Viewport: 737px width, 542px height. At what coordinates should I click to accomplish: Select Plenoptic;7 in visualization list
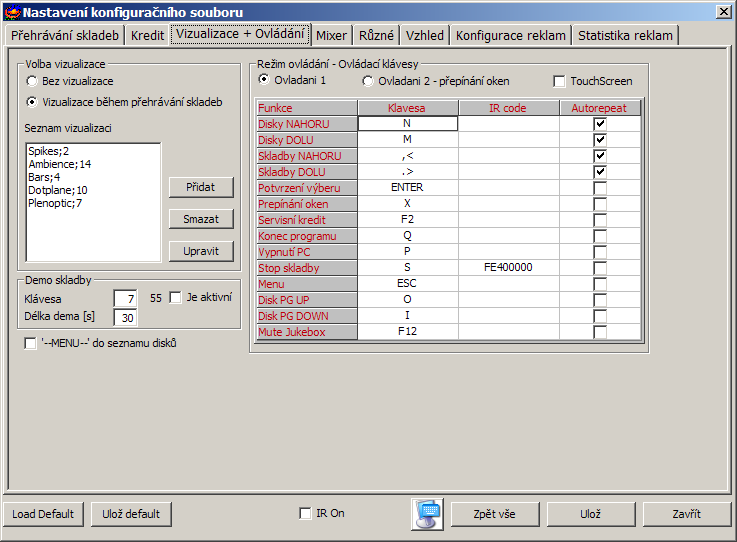tap(55, 204)
